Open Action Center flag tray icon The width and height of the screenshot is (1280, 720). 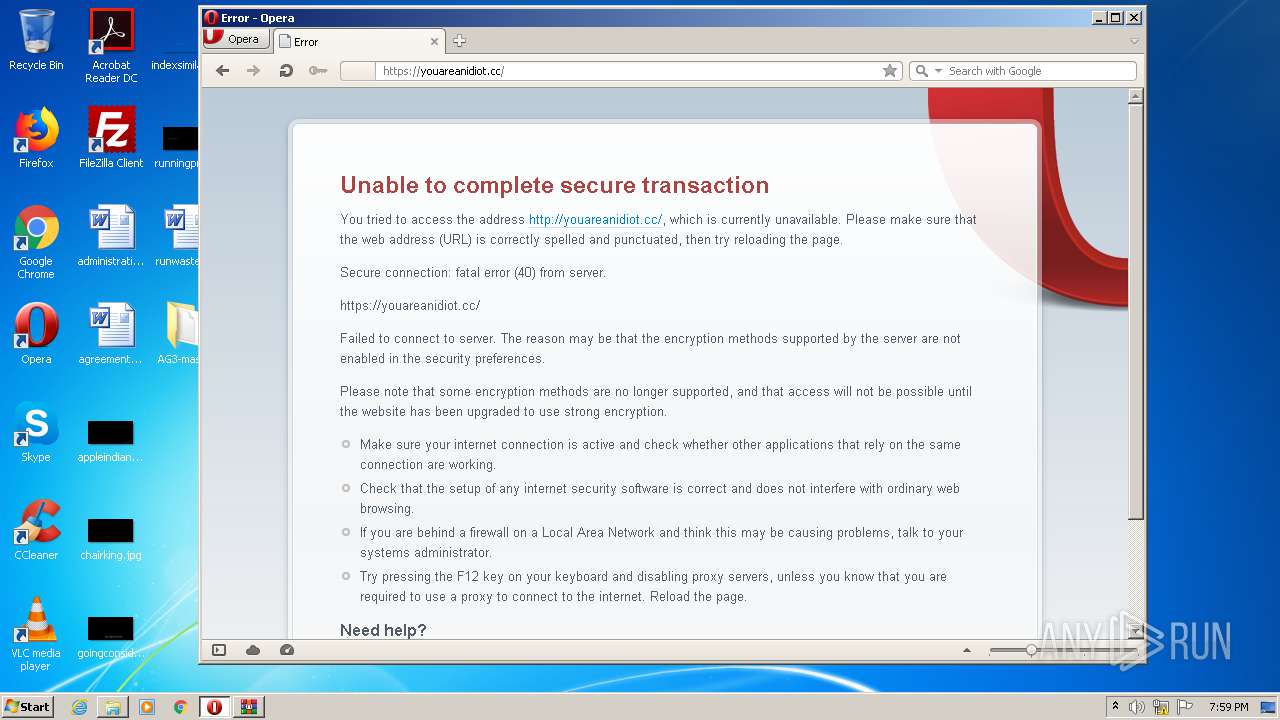(x=1185, y=707)
